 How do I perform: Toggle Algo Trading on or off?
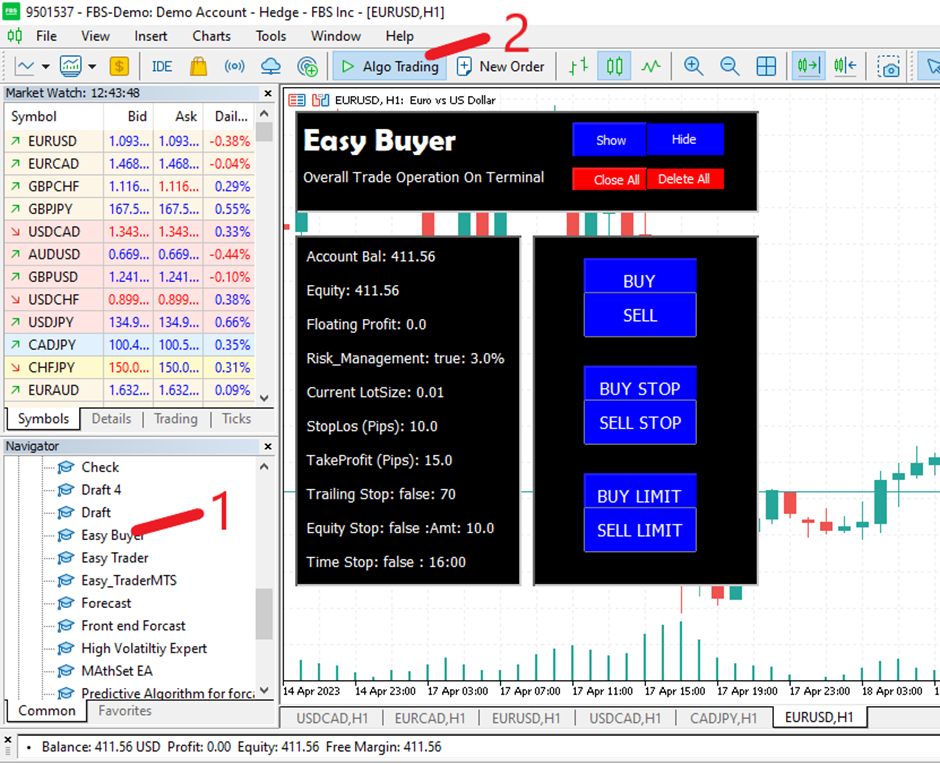tap(389, 67)
